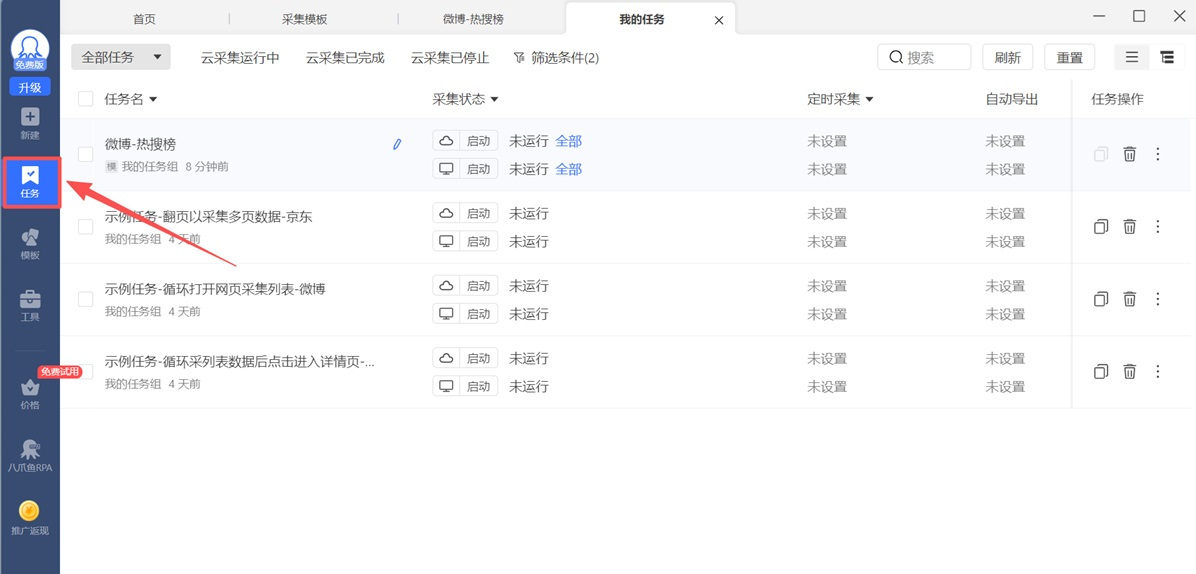Screen dimensions: 1196x574
Task: Expand the 全部任务 dropdown
Action: pyautogui.click(x=120, y=58)
